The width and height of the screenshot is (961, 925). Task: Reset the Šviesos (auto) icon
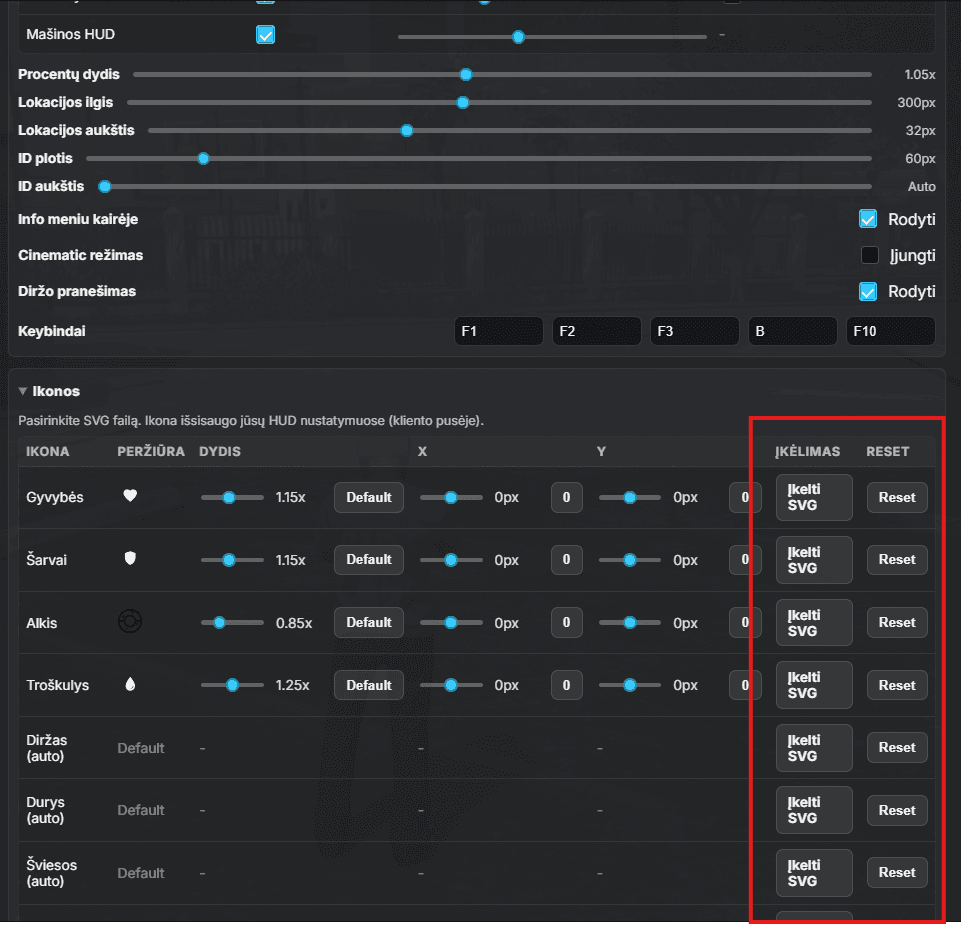point(897,873)
